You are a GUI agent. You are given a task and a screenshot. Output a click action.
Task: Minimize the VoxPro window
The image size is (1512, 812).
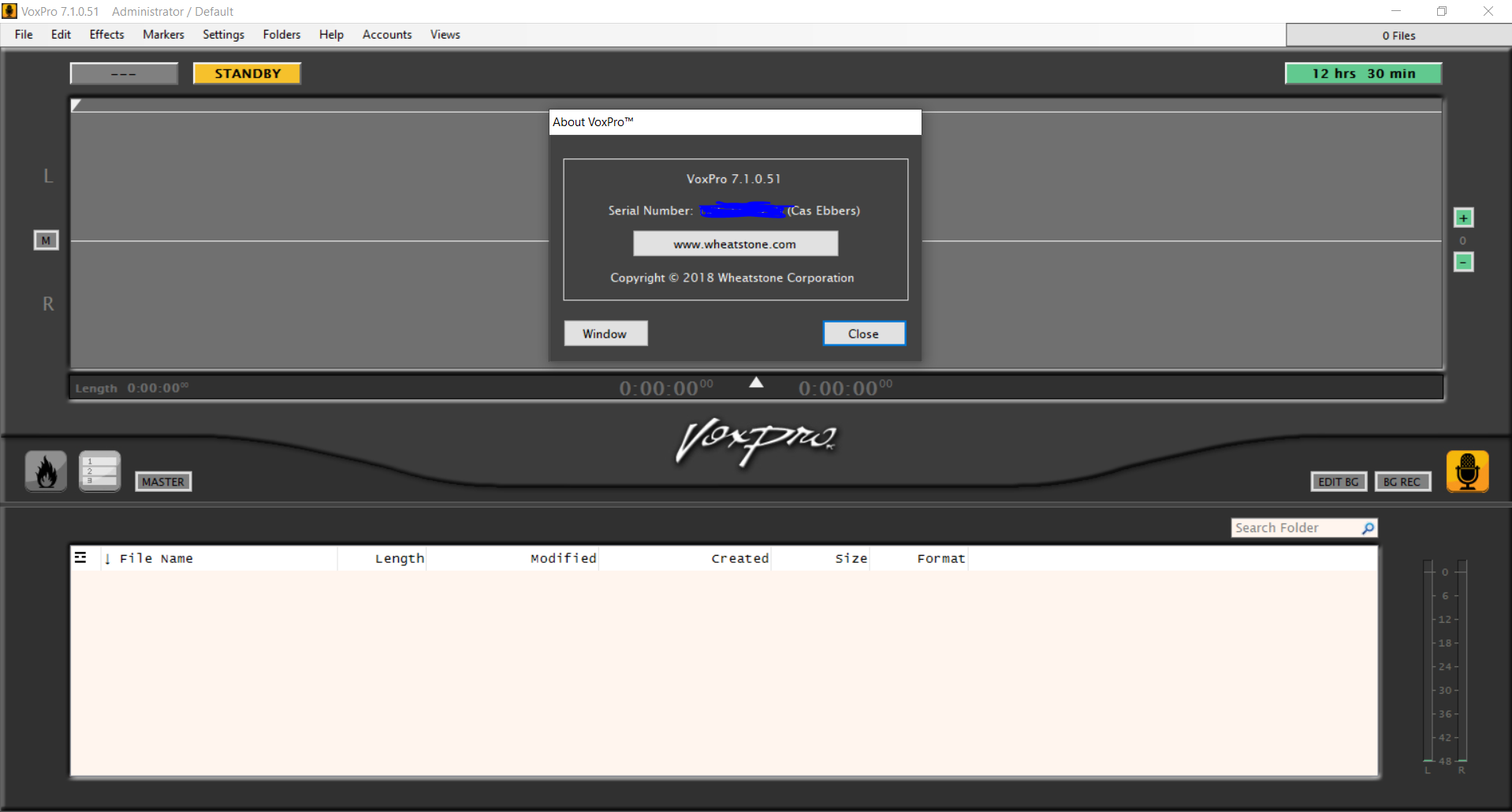coord(1396,11)
